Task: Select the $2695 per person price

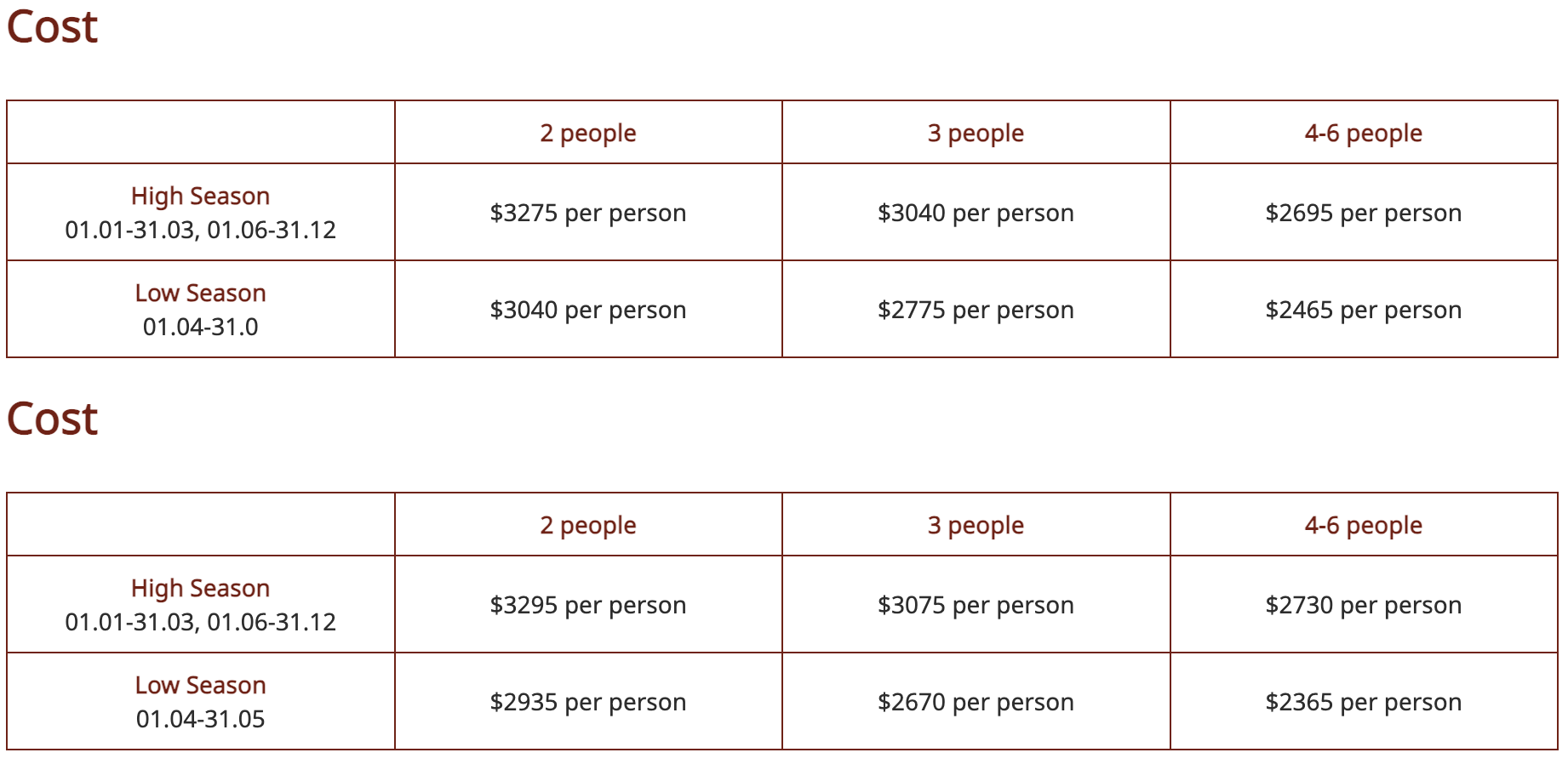Action: coord(1363,213)
